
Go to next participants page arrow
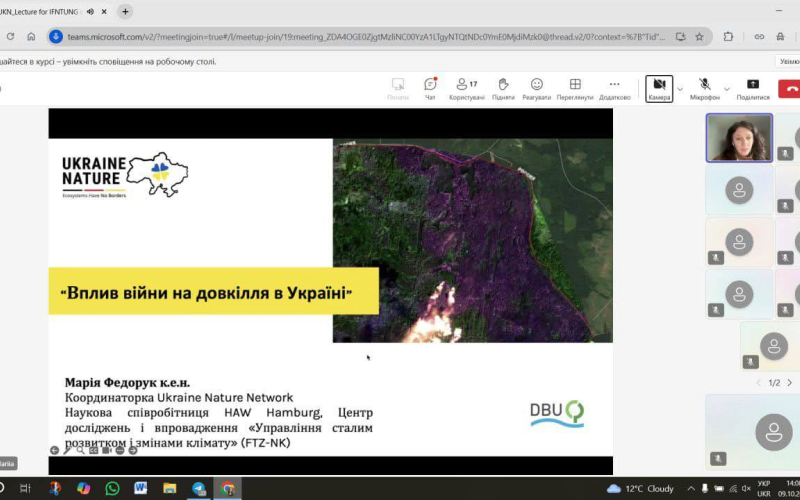[789, 382]
